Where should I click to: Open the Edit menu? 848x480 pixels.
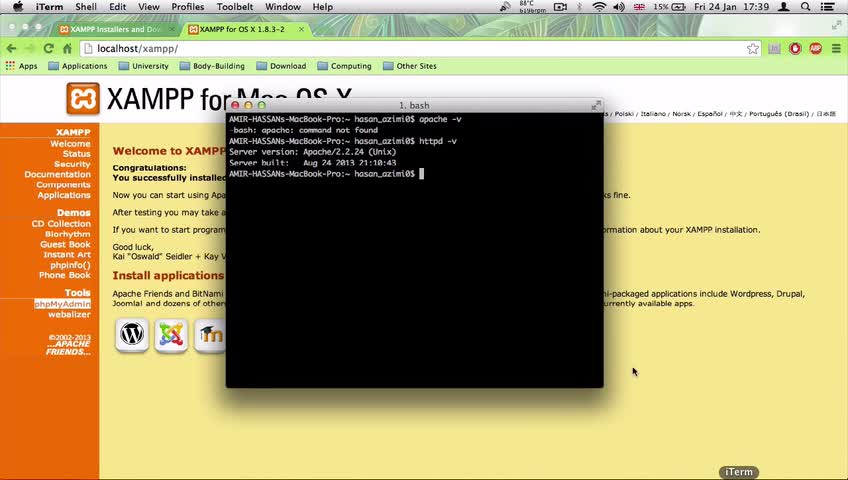pos(117,7)
